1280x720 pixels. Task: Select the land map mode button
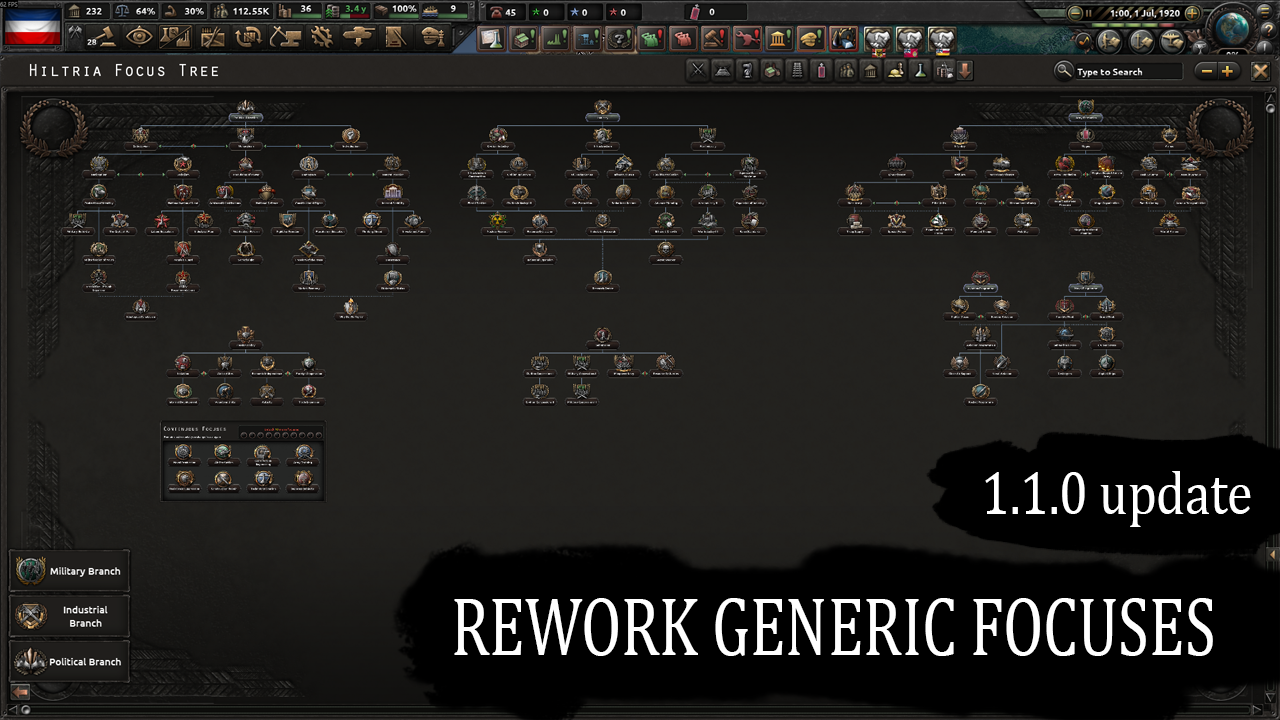point(1110,41)
